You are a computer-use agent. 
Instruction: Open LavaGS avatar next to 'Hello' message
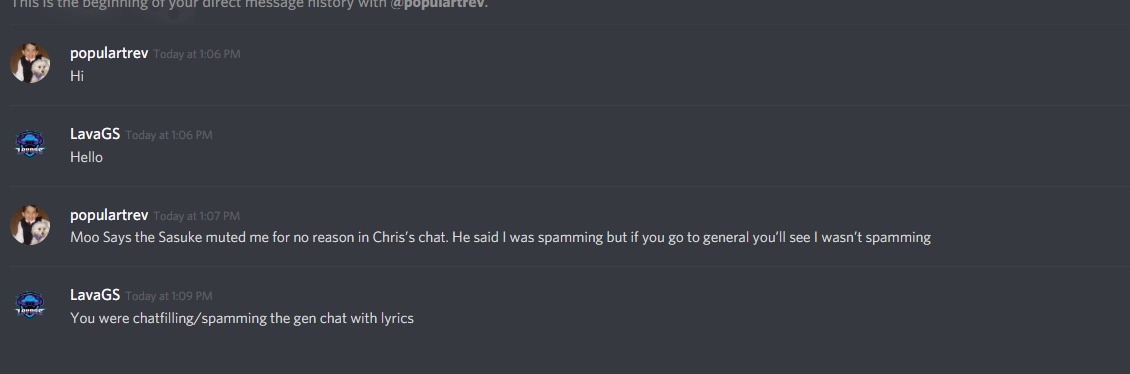coord(30,144)
